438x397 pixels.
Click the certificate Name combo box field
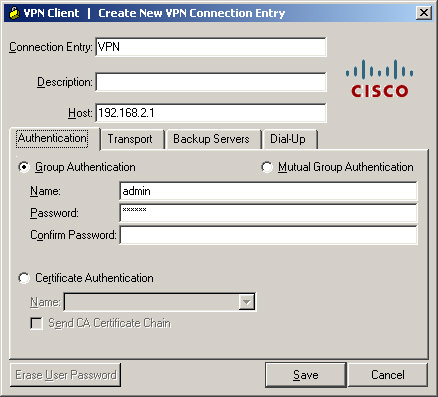click(160, 302)
